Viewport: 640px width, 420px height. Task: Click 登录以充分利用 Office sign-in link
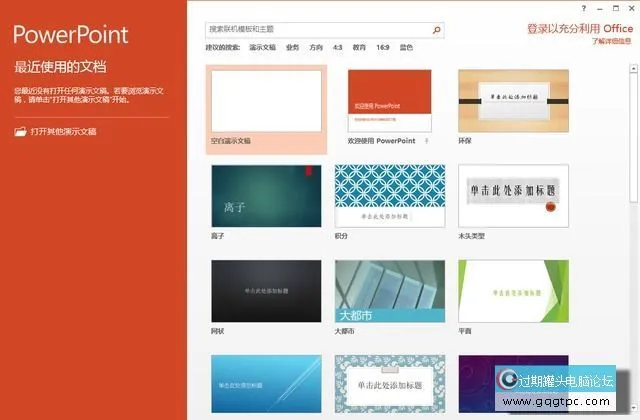click(x=580, y=29)
